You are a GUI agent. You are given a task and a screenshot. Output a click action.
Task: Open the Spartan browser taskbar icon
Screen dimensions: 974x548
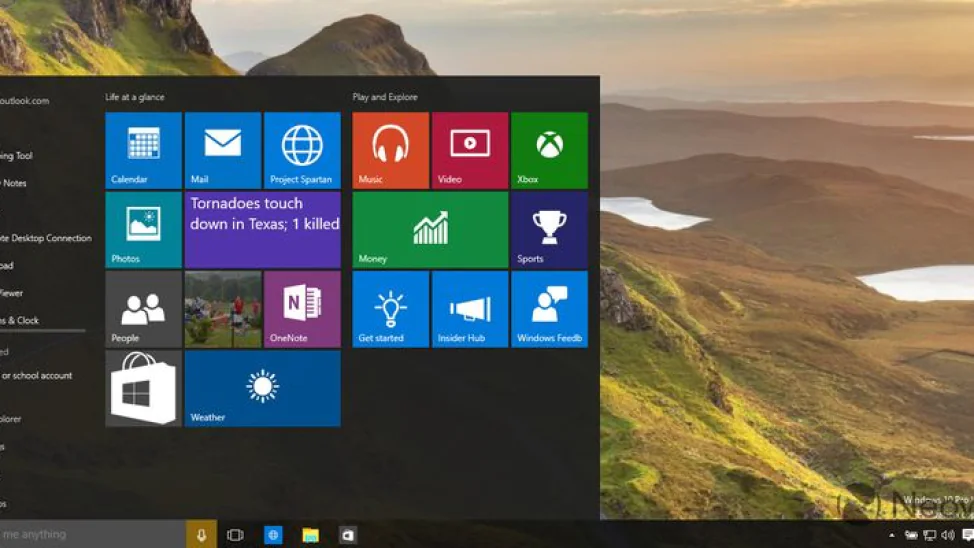tap(273, 535)
